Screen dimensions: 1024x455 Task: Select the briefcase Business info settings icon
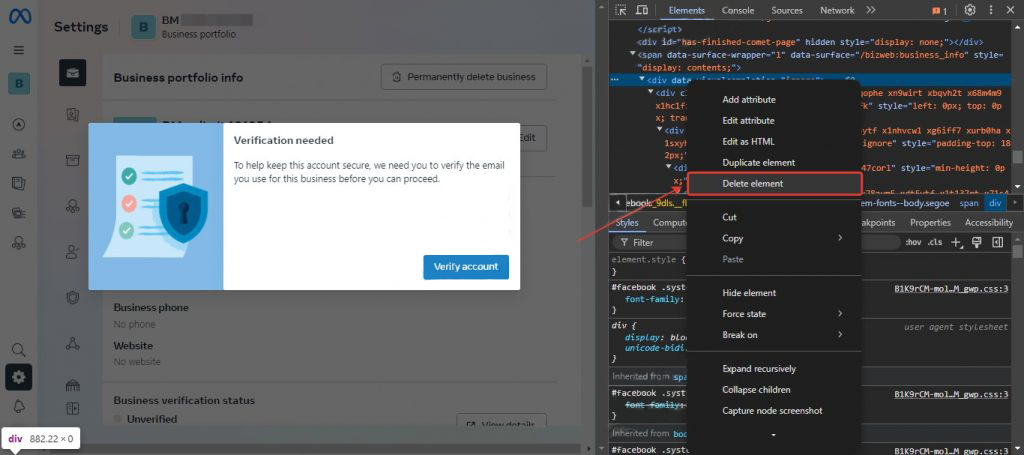coord(72,72)
